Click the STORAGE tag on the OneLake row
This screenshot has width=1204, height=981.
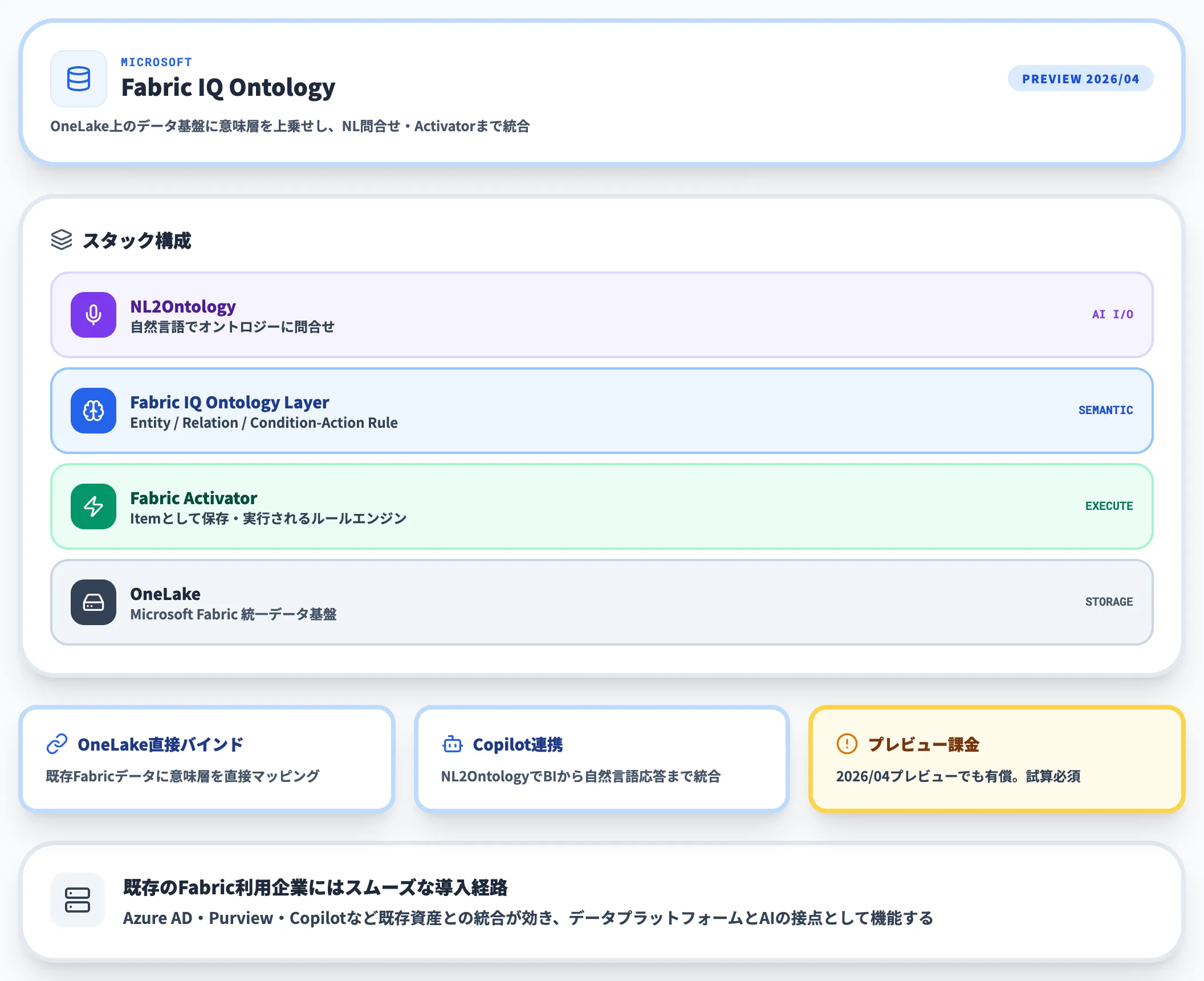1108,602
